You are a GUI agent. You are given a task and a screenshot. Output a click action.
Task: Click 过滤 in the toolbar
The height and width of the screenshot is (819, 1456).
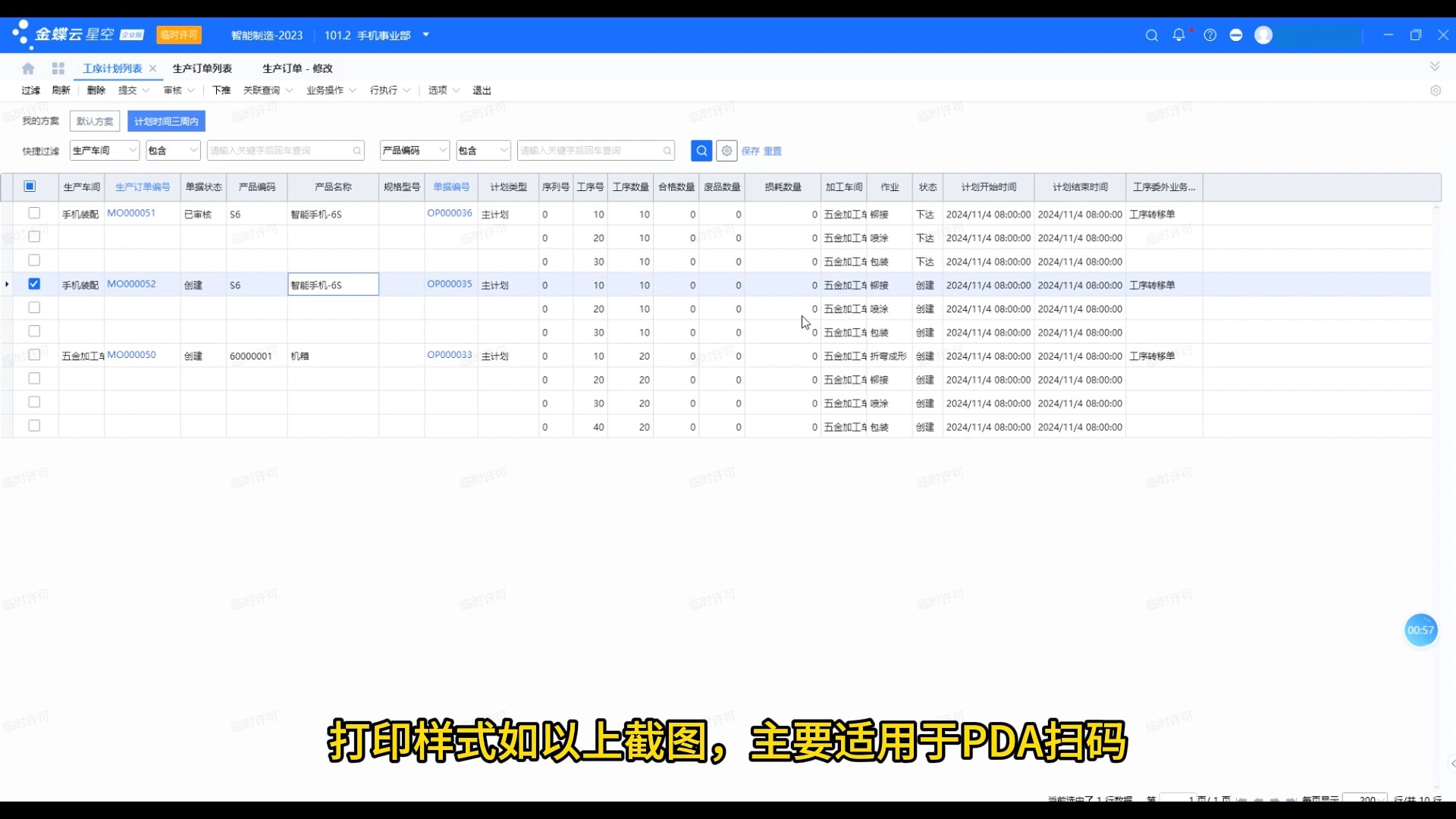pyautogui.click(x=30, y=90)
